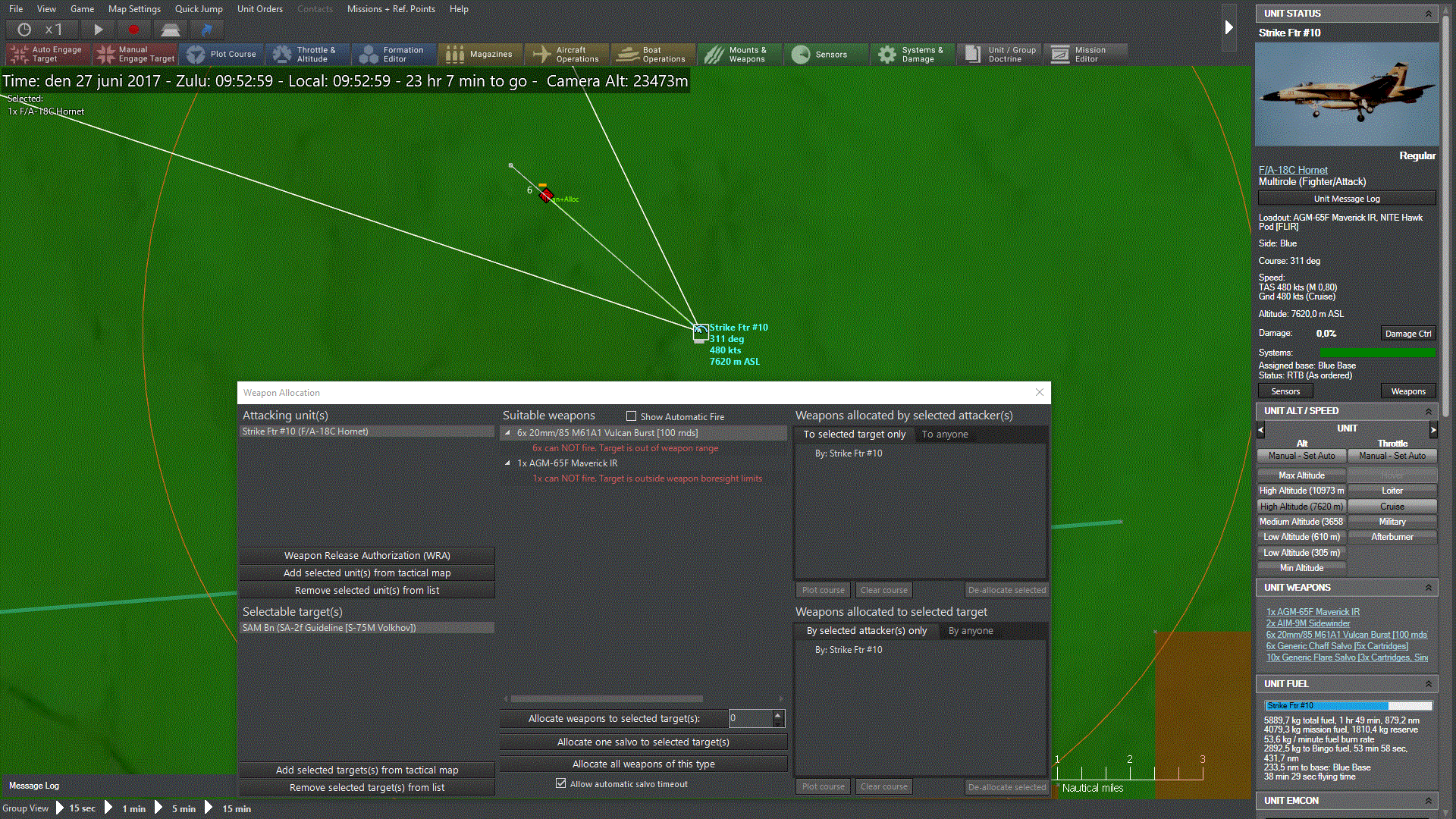Click Weapon Release Authorization (WRA) button
Screen dimensions: 1456x819
[367, 556]
